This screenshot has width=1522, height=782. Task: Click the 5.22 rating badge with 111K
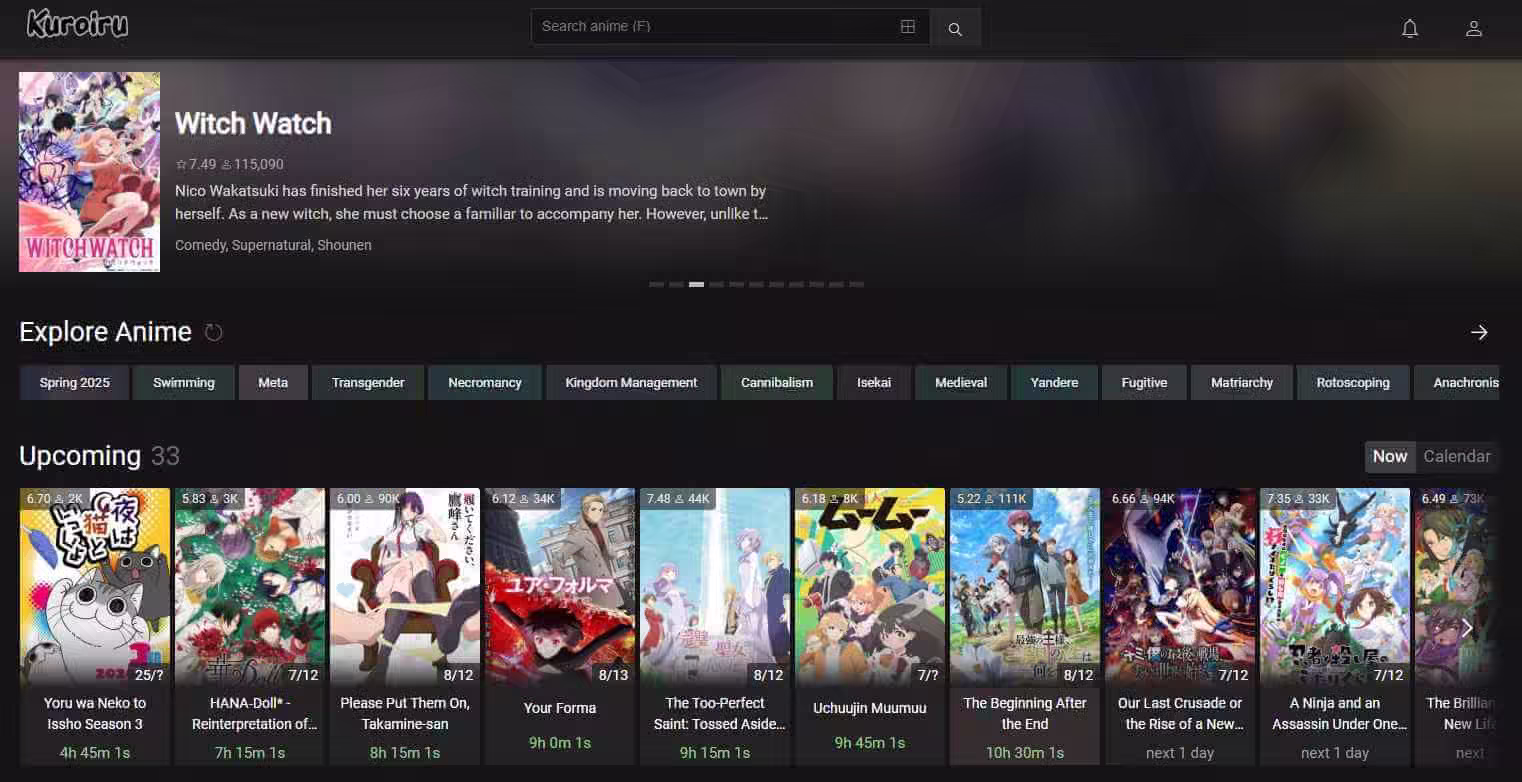992,498
